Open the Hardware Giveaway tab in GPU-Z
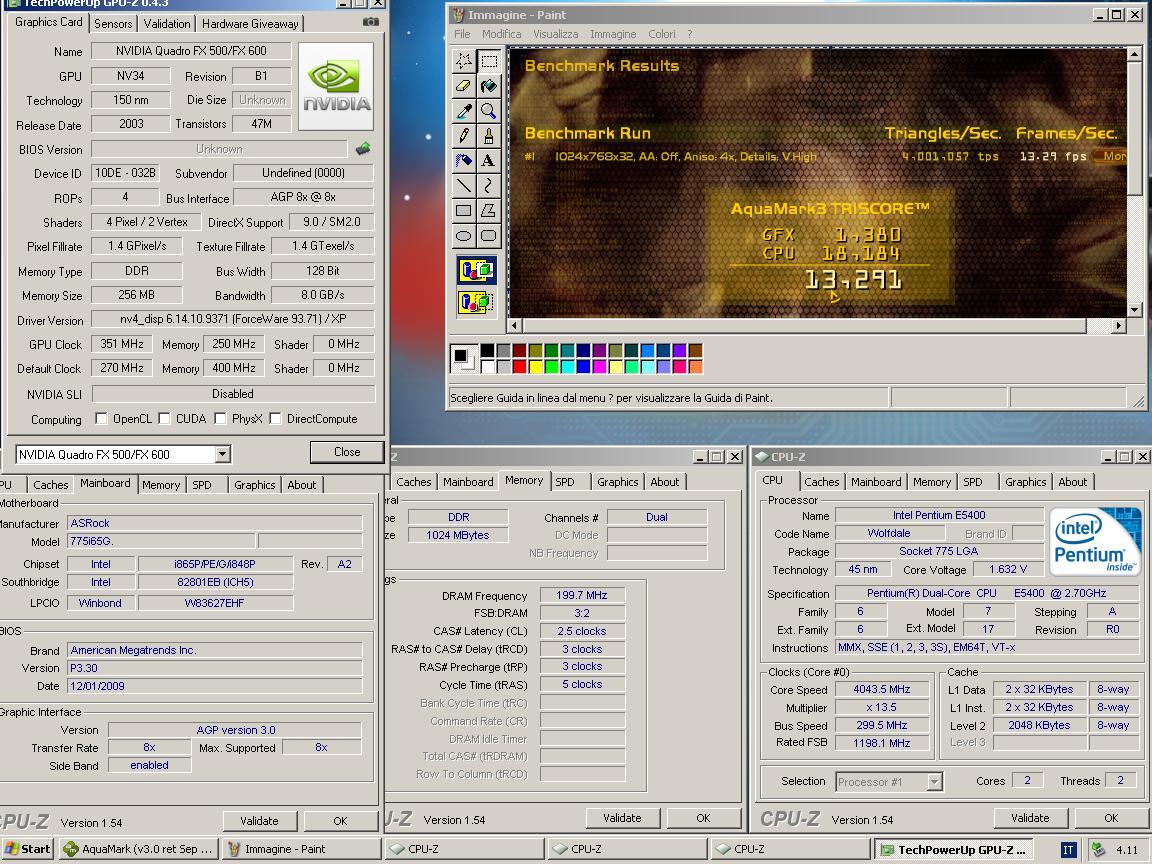Image resolution: width=1152 pixels, height=864 pixels. (250, 24)
